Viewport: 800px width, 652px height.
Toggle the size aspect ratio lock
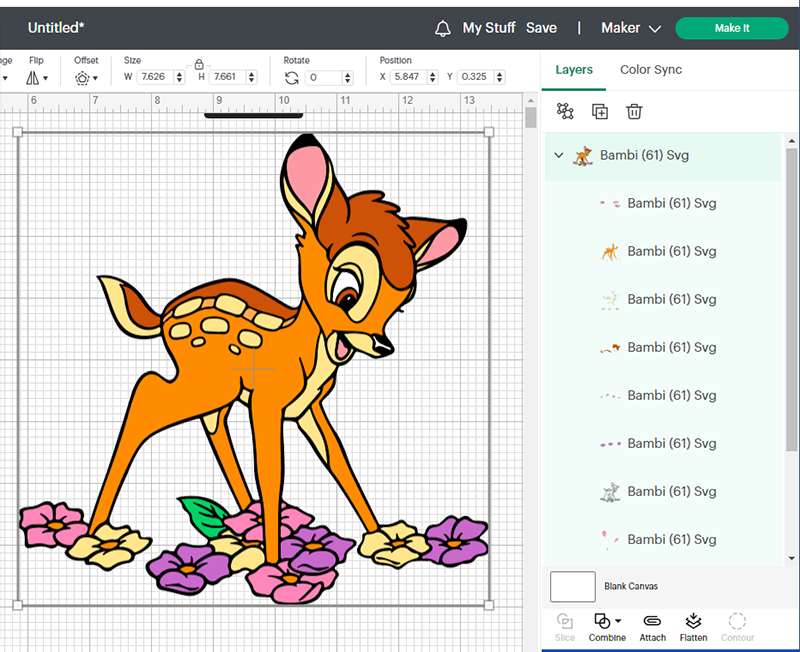pyautogui.click(x=199, y=64)
